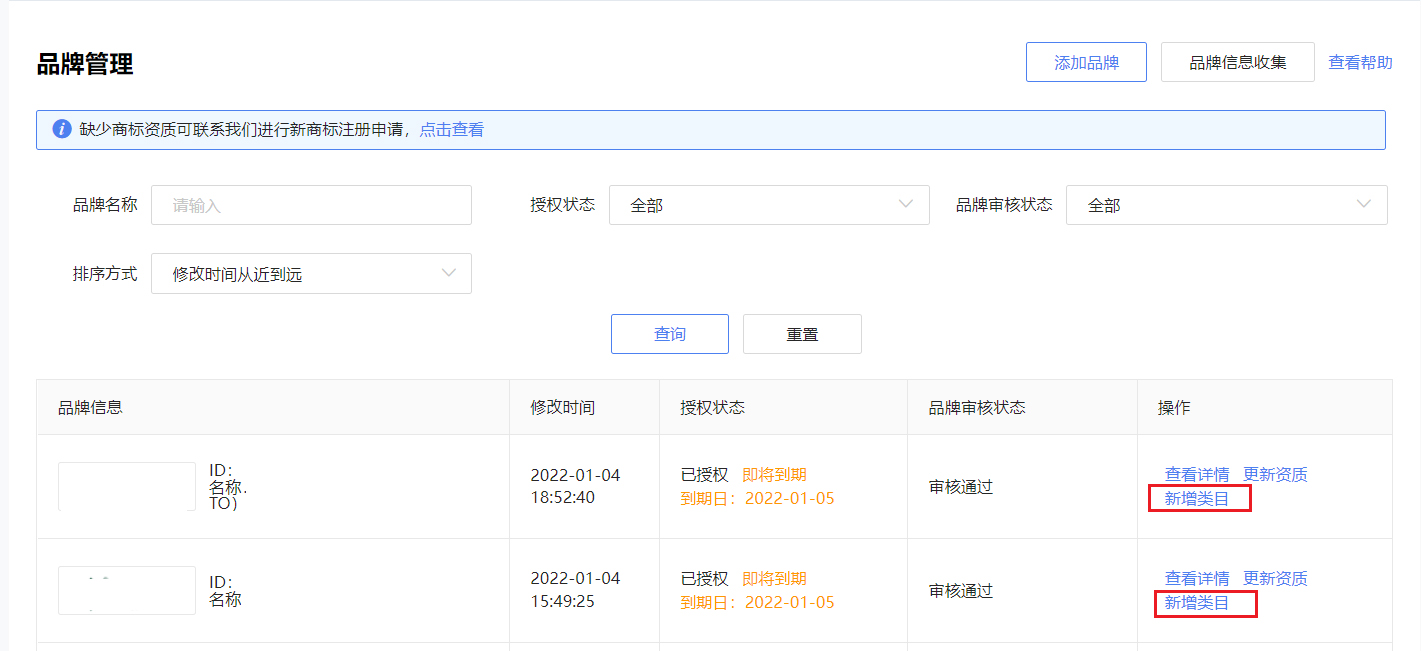Click the 添加品牌 add brand button
This screenshot has height=651, width=1421.
[x=1086, y=61]
